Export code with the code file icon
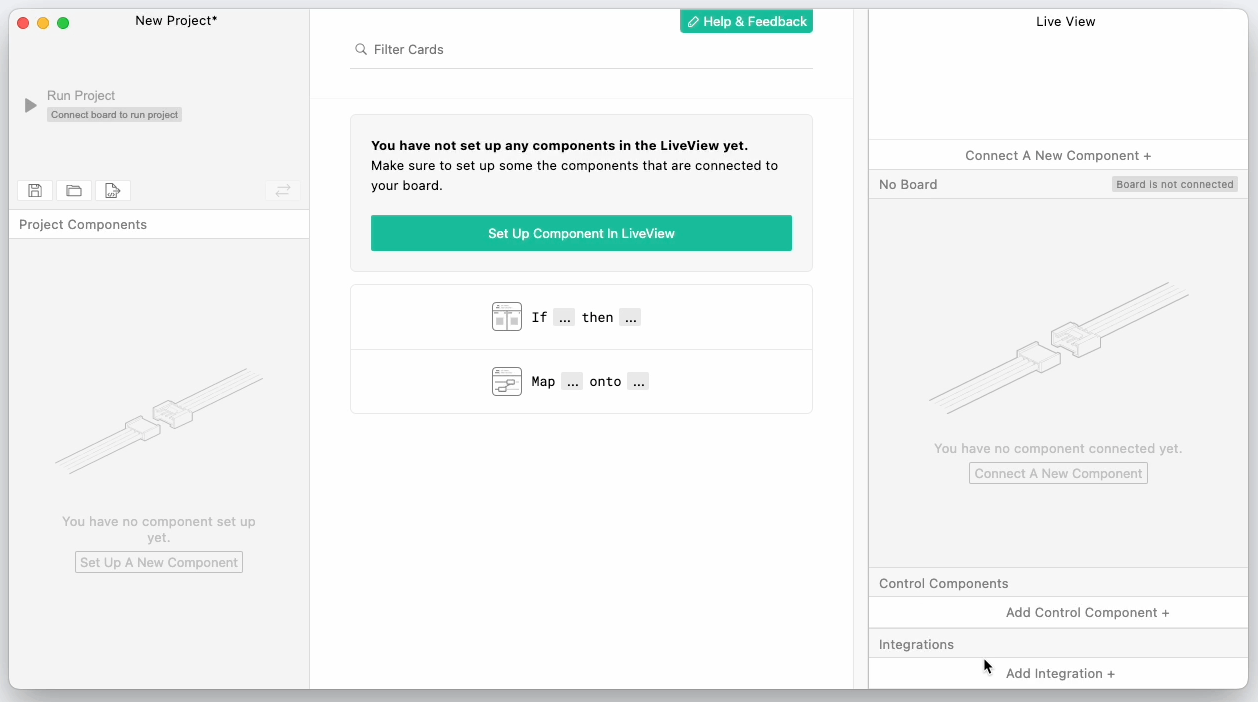Viewport: 1258px width, 702px height. pos(113,190)
